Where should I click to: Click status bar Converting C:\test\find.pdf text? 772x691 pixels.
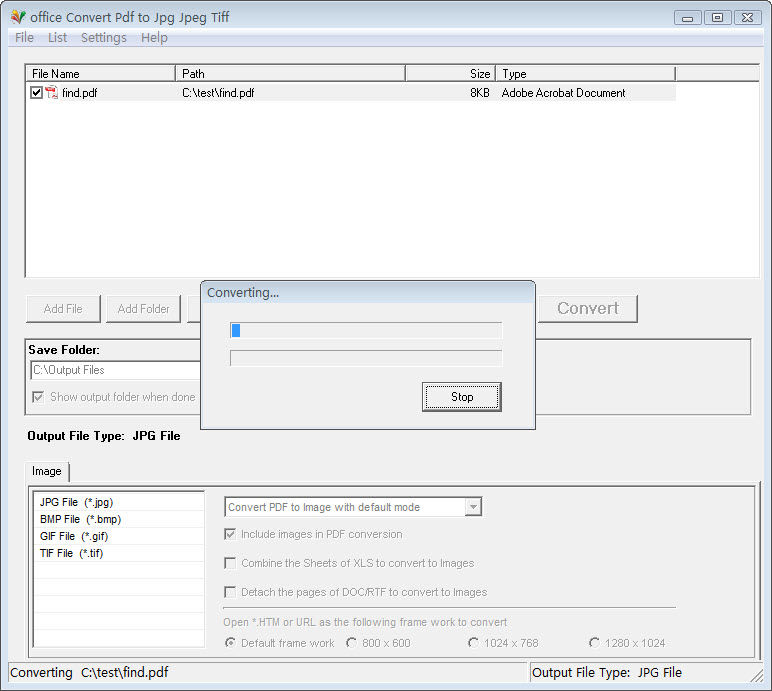pos(89,672)
